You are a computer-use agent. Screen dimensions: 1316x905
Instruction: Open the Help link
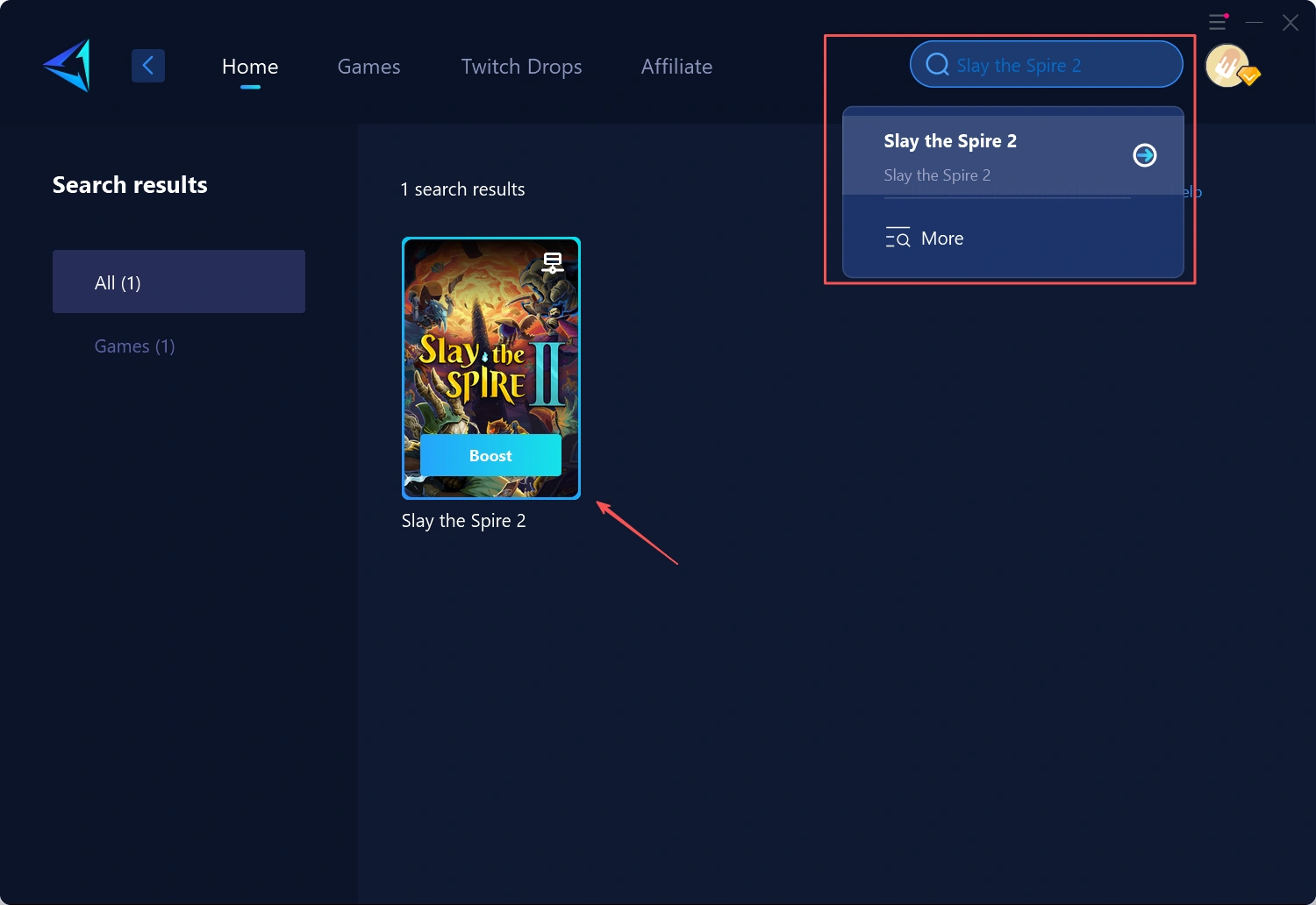point(1190,192)
